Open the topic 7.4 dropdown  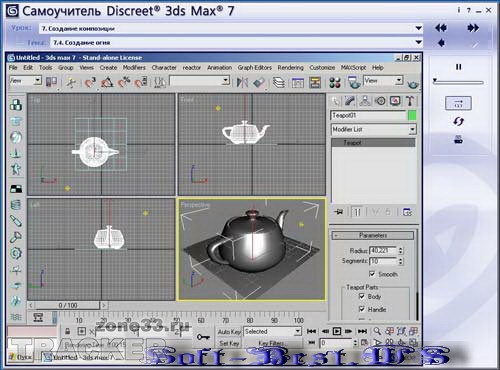pos(419,43)
